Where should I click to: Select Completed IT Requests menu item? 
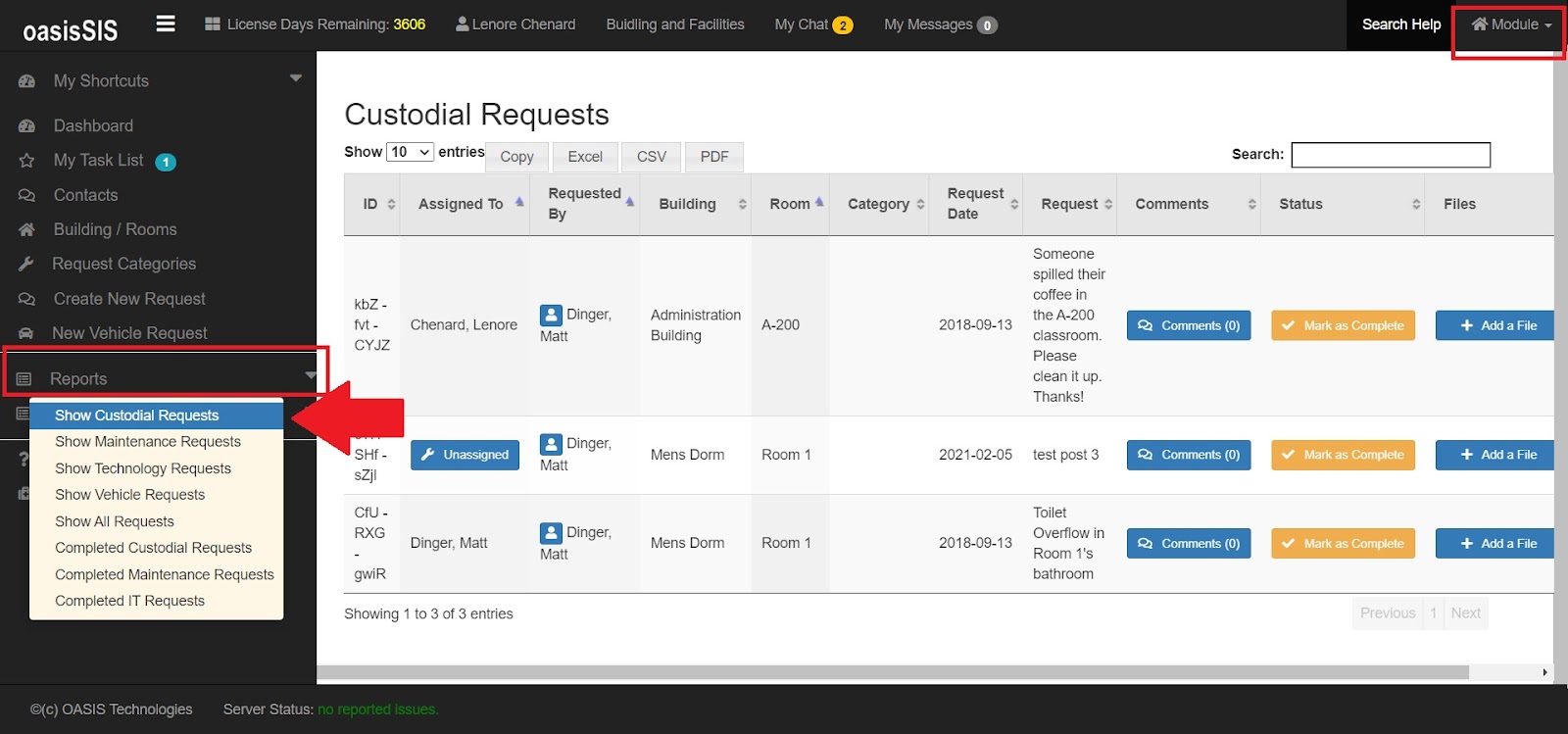point(157,601)
